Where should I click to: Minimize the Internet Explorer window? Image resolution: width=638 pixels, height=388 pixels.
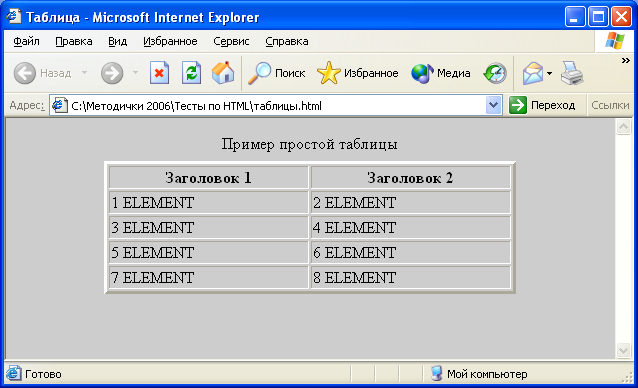point(575,17)
